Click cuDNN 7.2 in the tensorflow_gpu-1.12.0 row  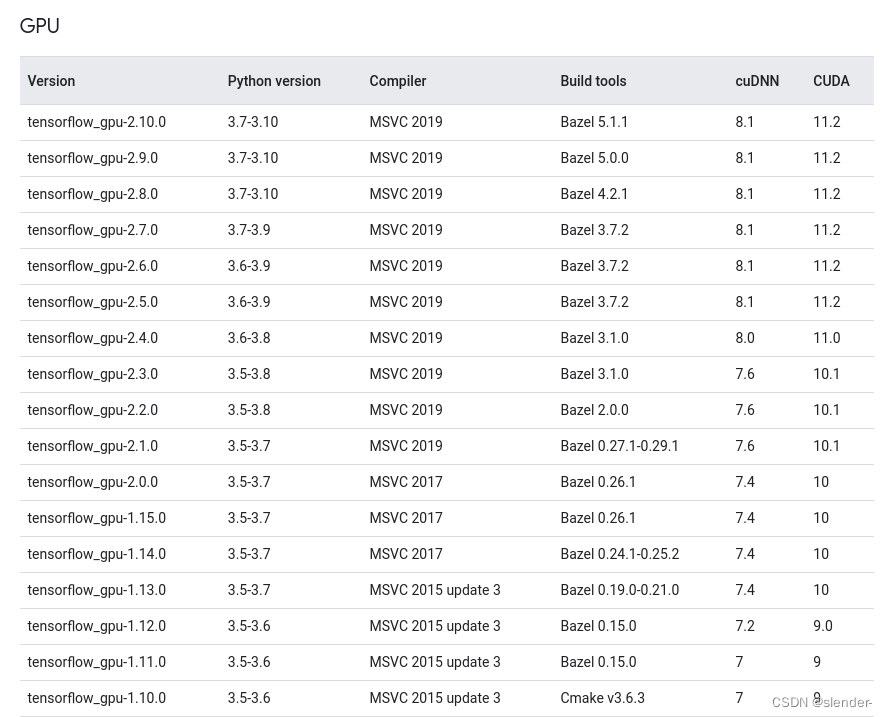click(x=744, y=626)
